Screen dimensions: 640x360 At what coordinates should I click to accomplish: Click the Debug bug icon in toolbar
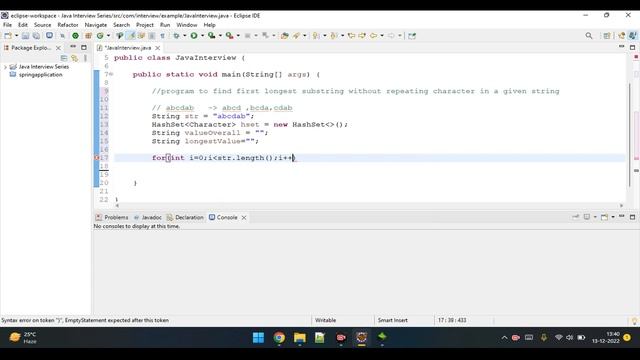[x=176, y=36]
